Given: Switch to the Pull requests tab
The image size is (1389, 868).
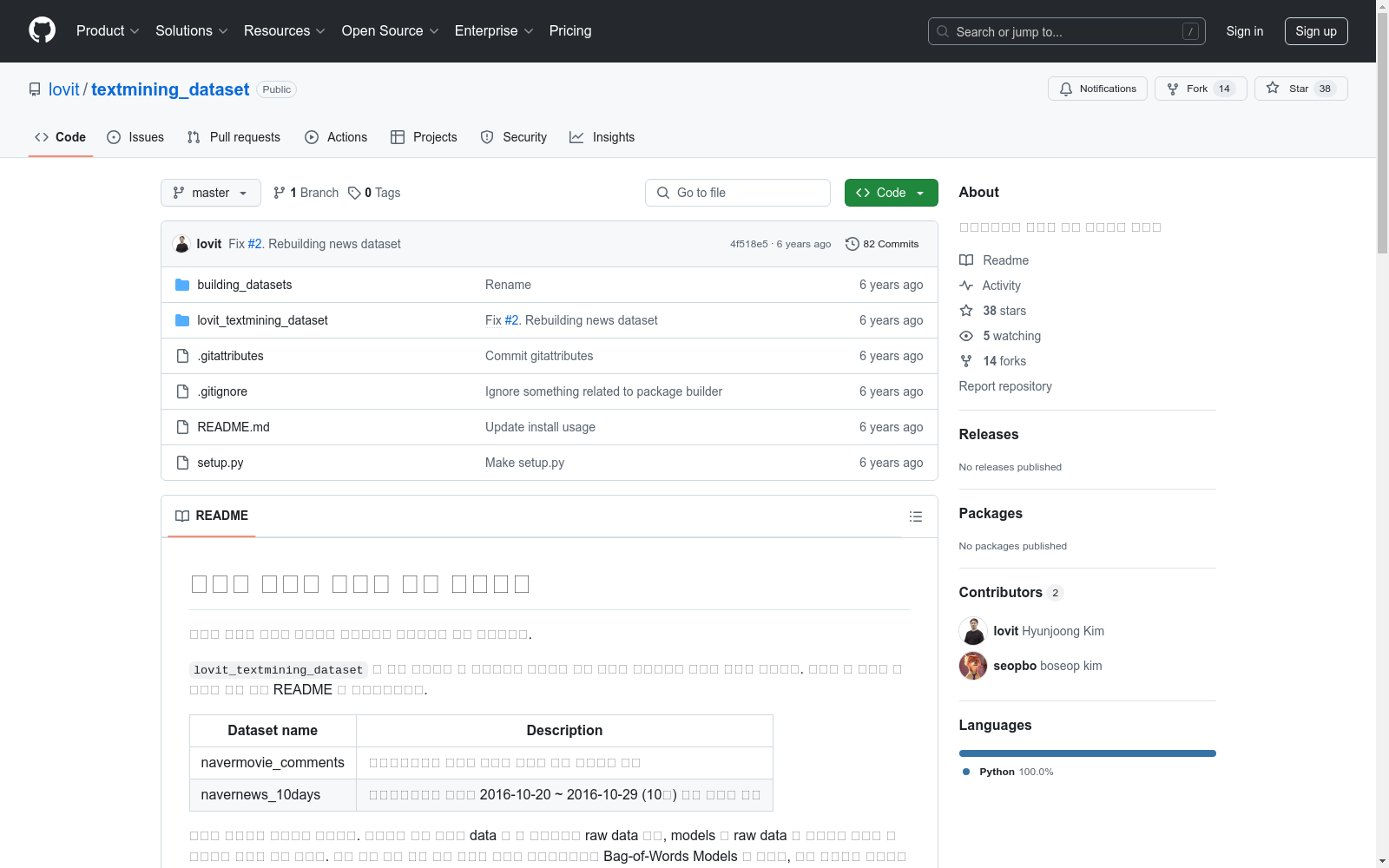Looking at the screenshot, I should [x=234, y=137].
